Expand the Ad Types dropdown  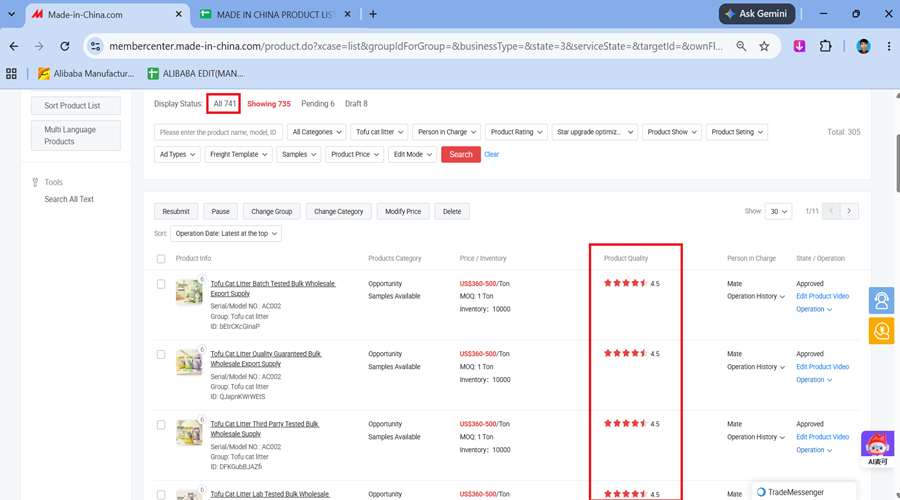tap(177, 154)
